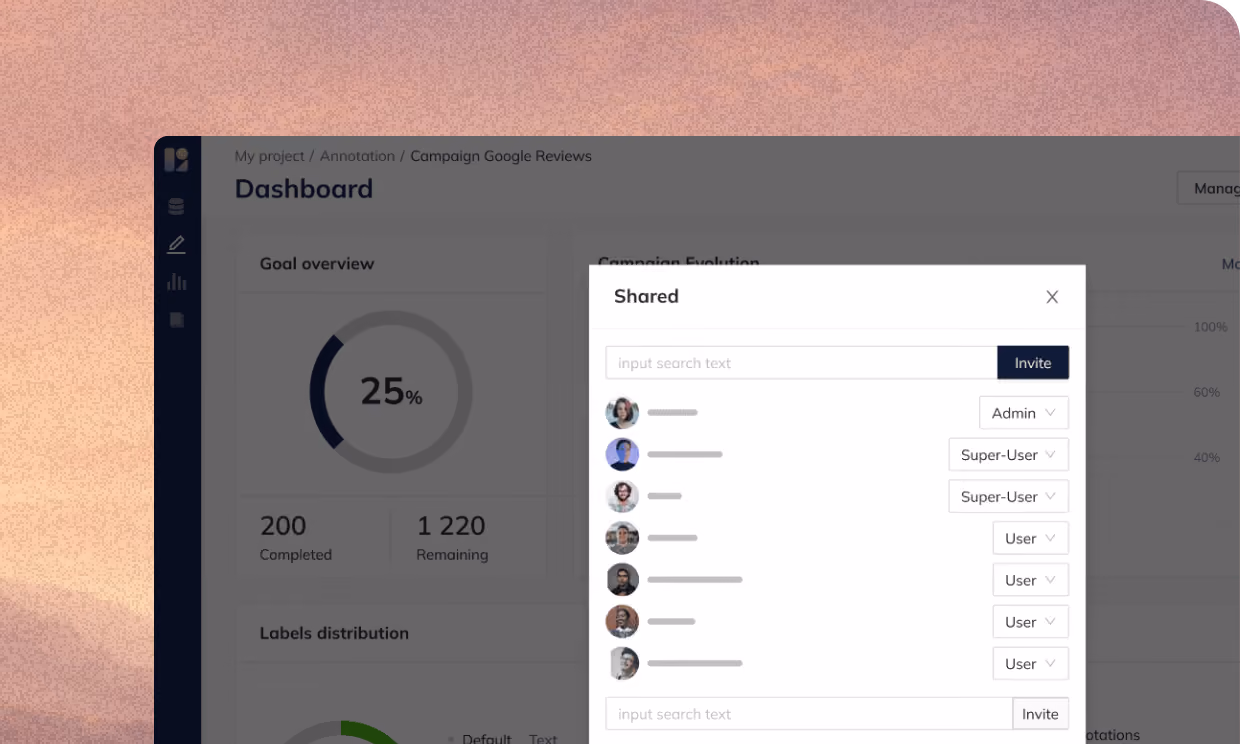Open the fourth User role dropdown
Viewport: 1240px width, 744px height.
tap(1030, 664)
